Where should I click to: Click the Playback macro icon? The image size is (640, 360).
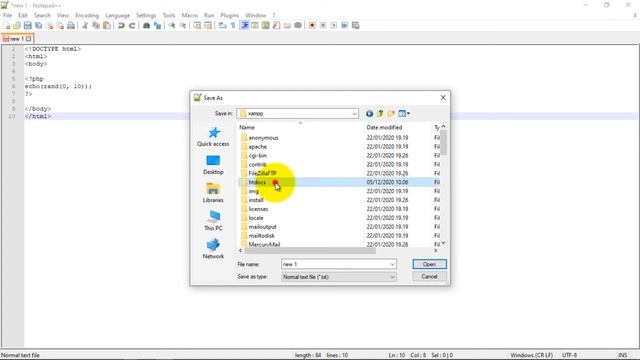334,25
